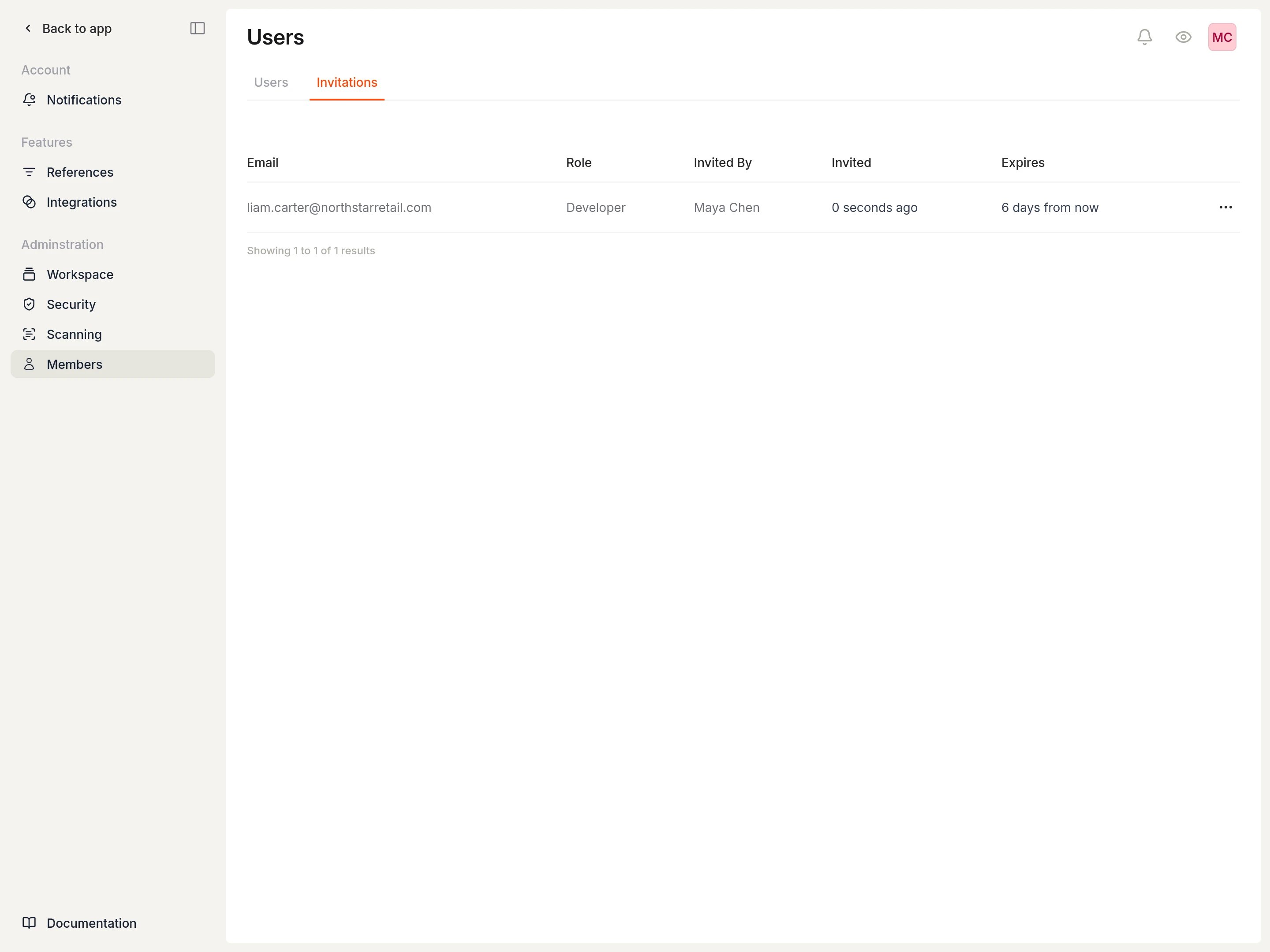This screenshot has height=952, width=1270.
Task: Click the Role column header
Action: (x=579, y=162)
